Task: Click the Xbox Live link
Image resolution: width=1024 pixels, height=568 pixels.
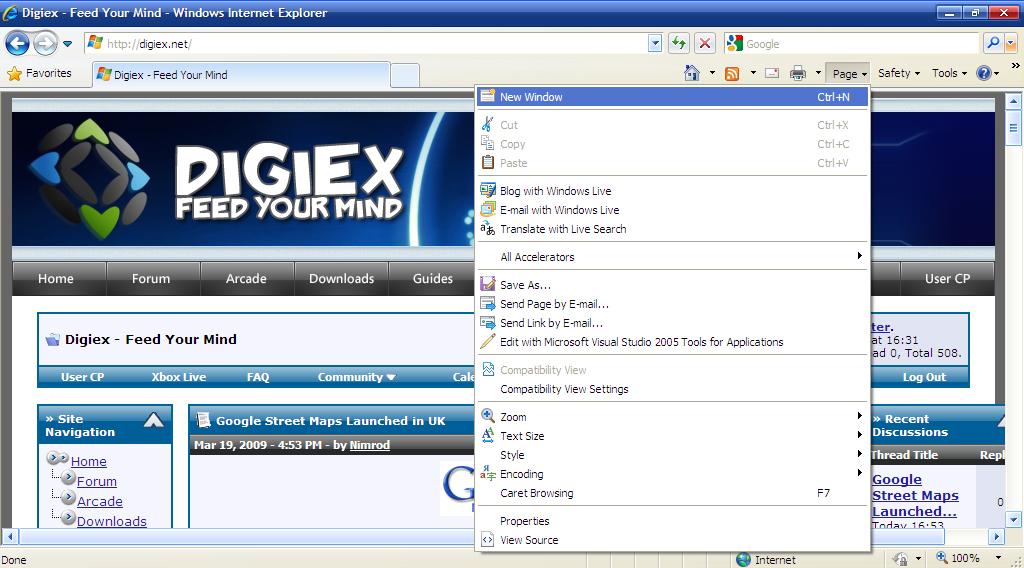Action: pos(178,377)
